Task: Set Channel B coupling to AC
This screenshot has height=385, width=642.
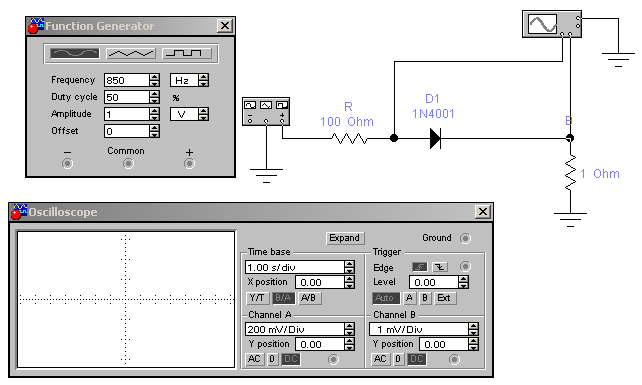Action: pyautogui.click(x=380, y=359)
